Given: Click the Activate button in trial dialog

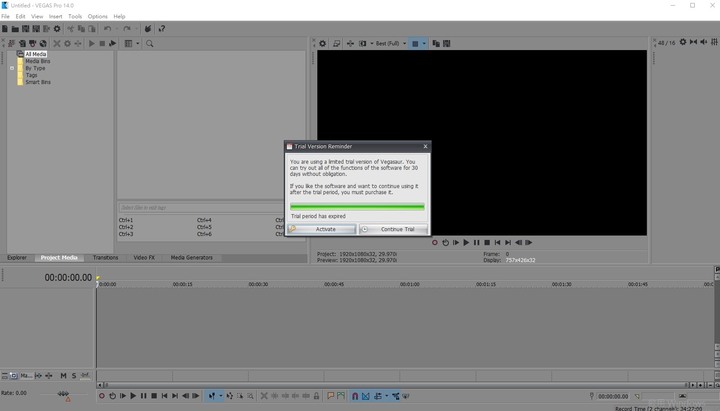Looking at the screenshot, I should [321, 229].
